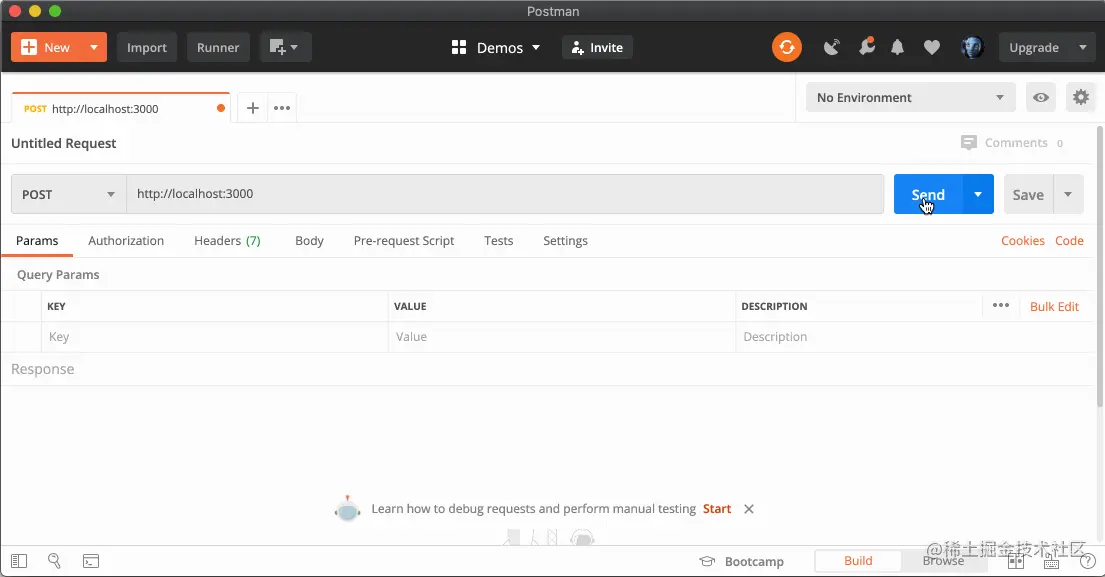Click the two-pane layout icon
Screen dimensions: 1105x577
tap(1016, 562)
